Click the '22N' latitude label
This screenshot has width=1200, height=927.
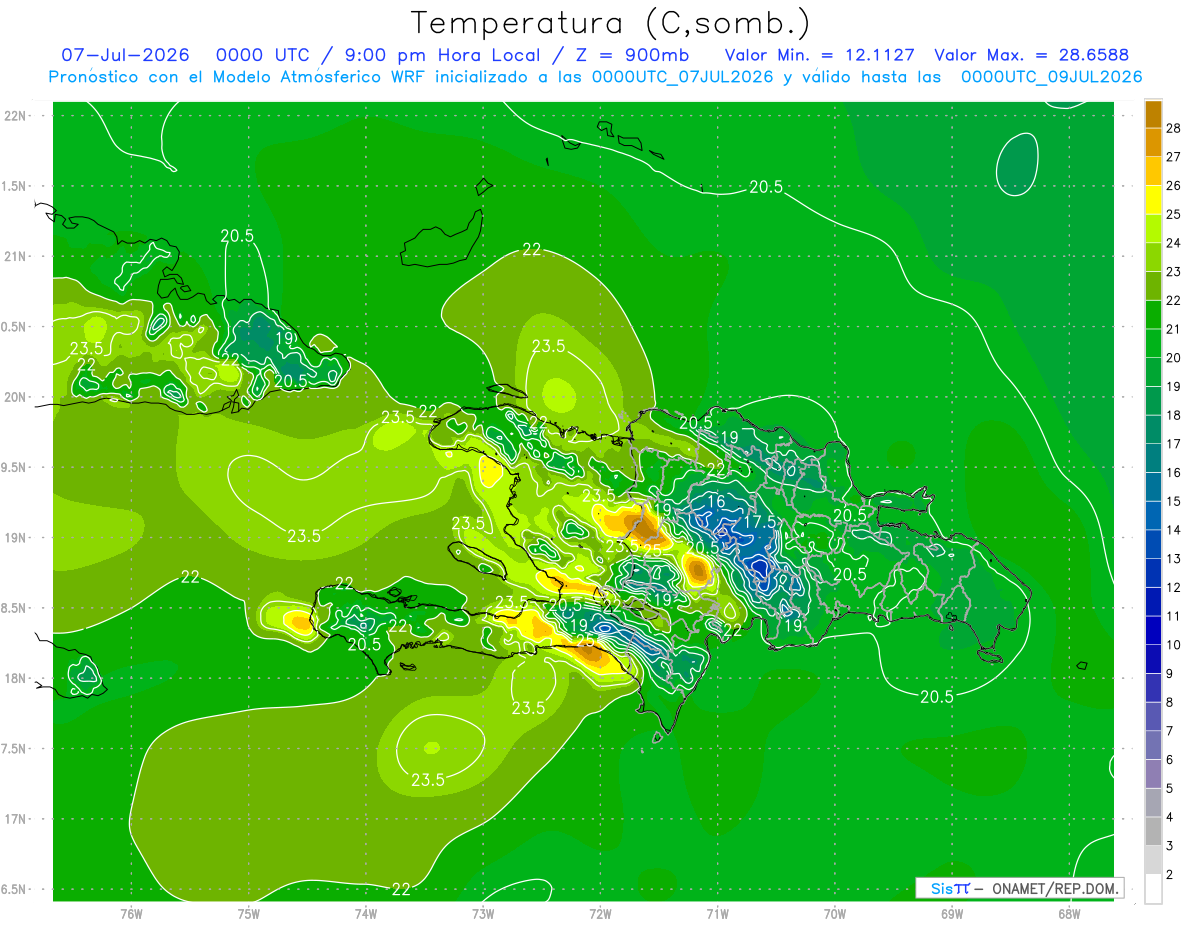tap(16, 116)
